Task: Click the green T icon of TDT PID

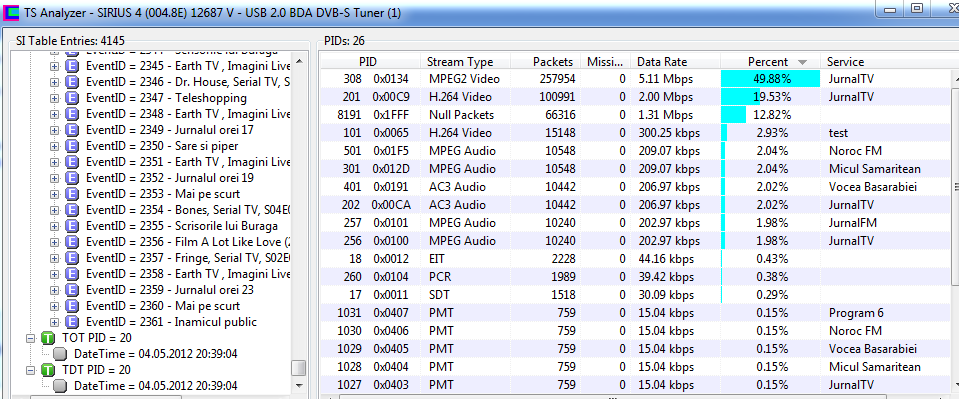Action: coord(48,370)
